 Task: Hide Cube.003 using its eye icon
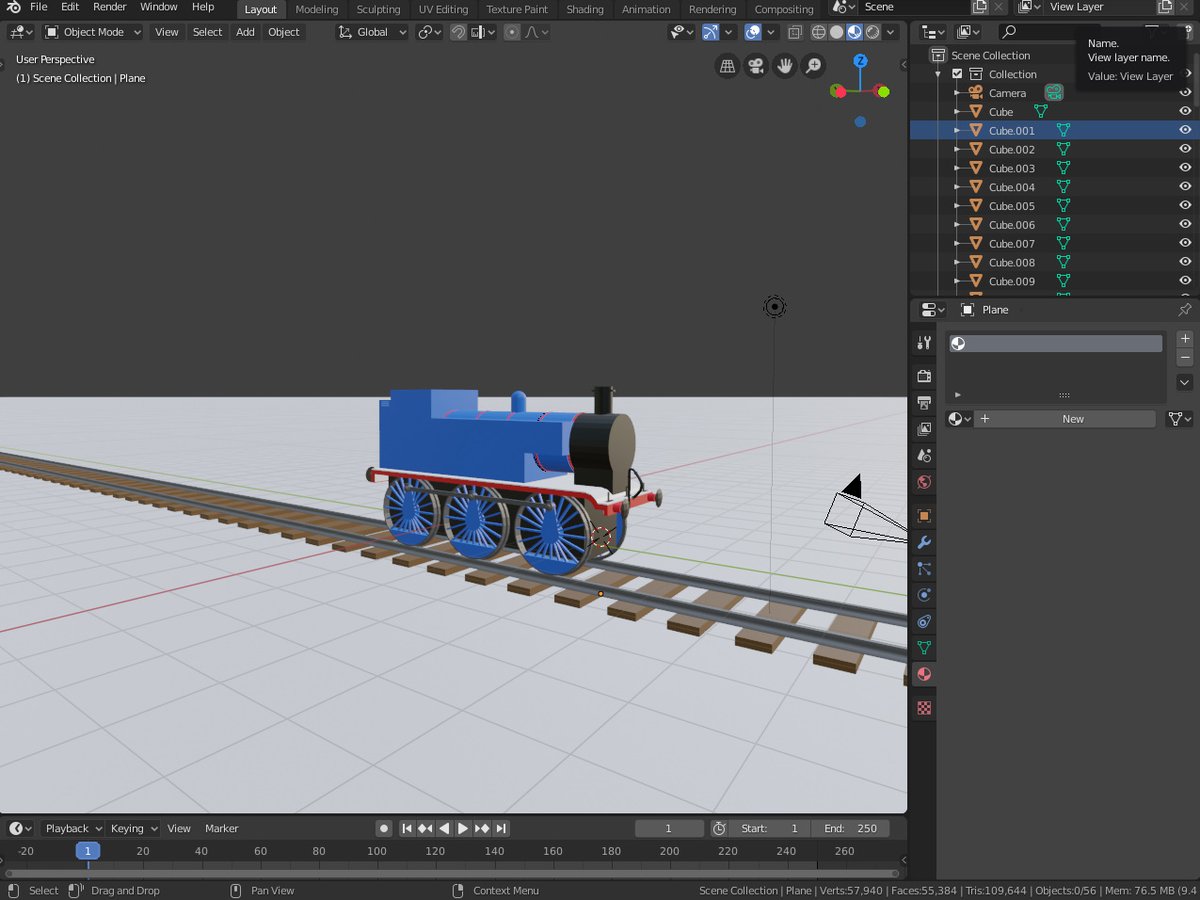point(1185,168)
